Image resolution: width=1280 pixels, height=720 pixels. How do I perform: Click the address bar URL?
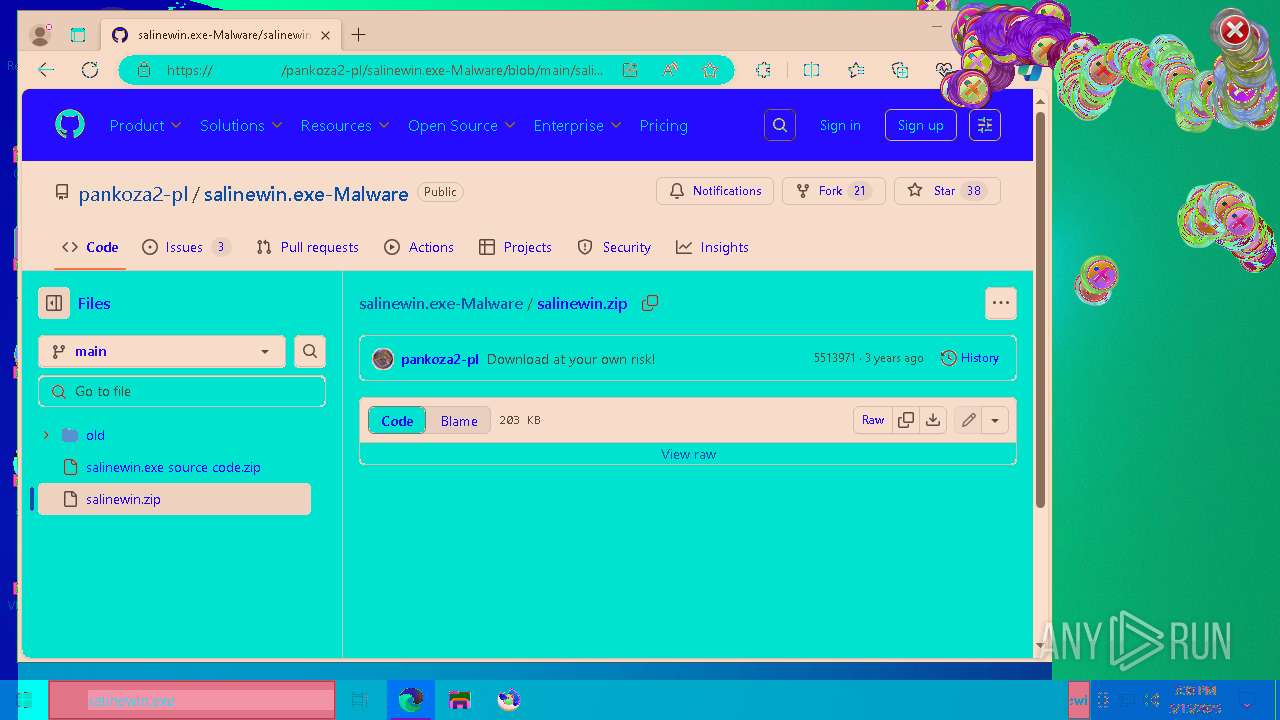[x=385, y=70]
